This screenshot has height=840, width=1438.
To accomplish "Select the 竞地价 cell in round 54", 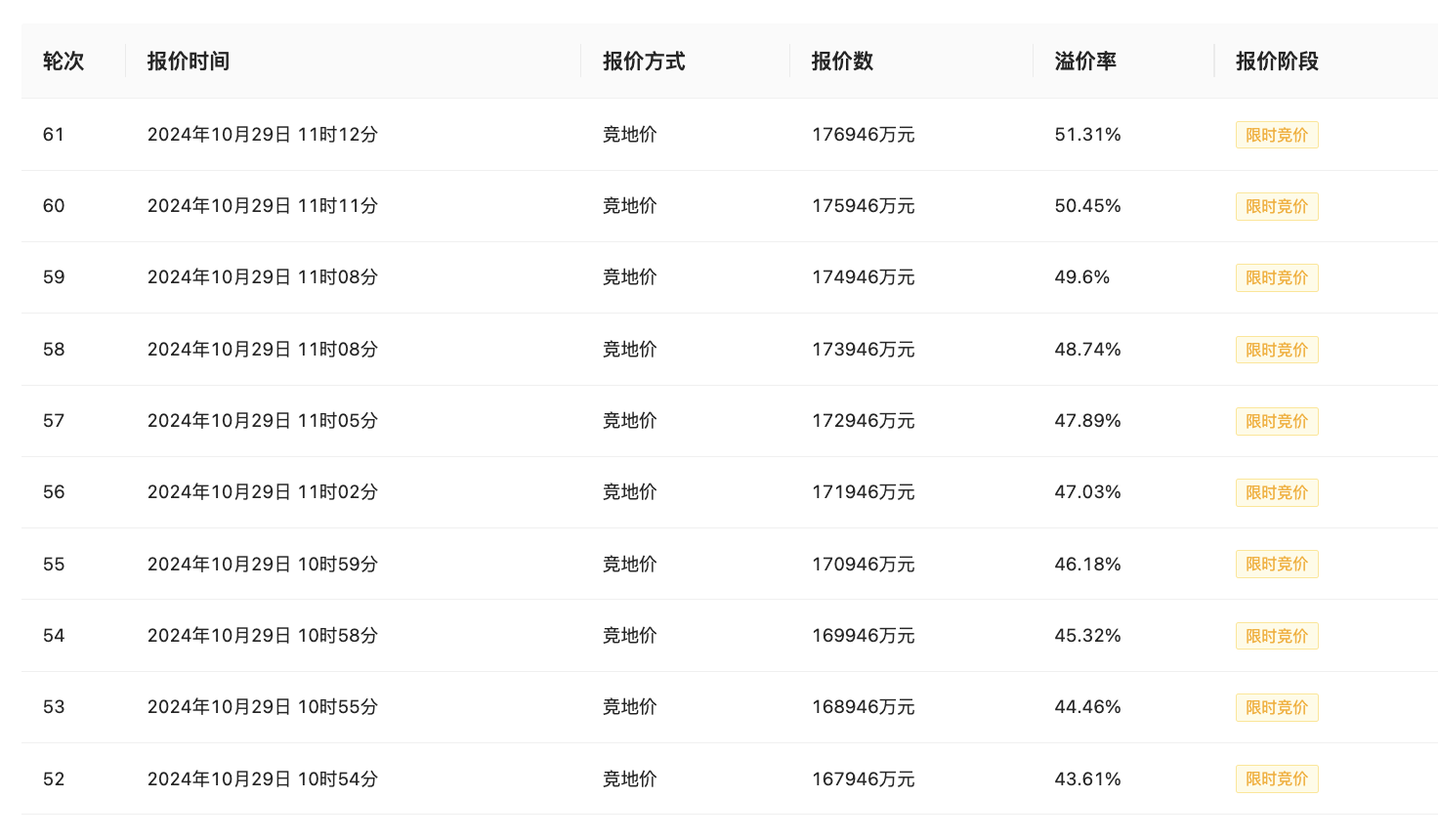I will (629, 636).
